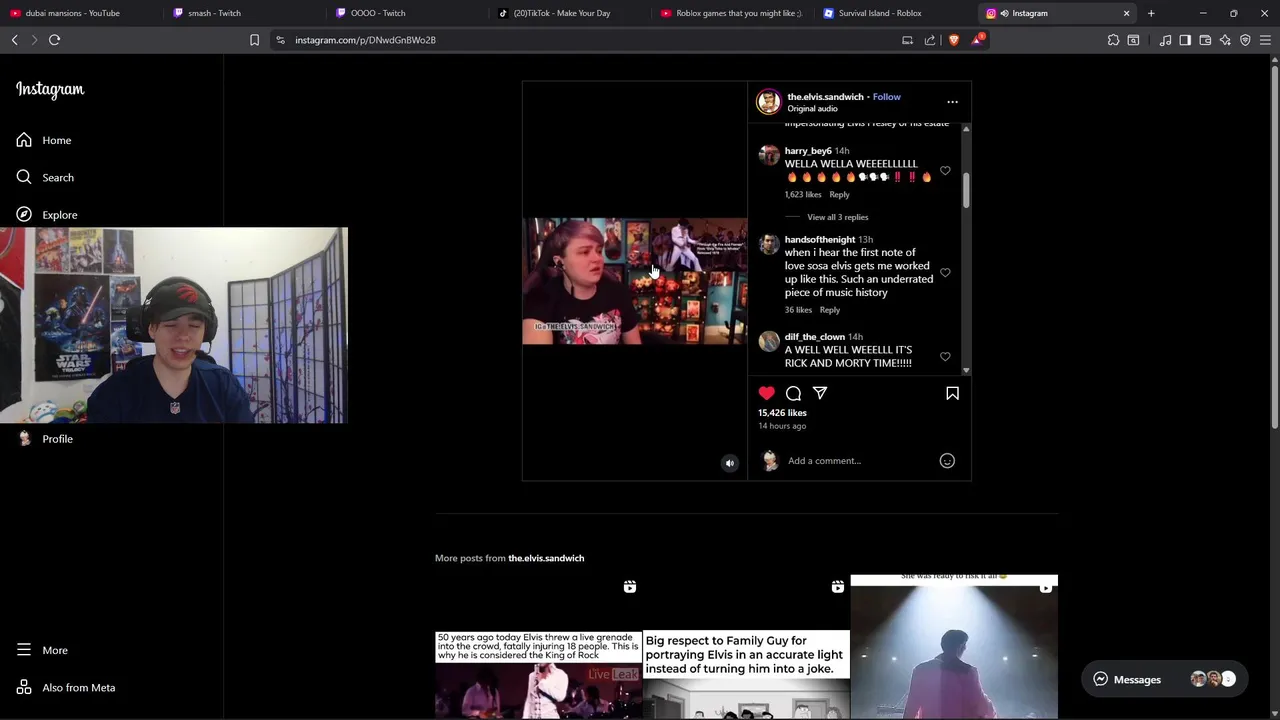Open the stage spotlight Elvis post thumbnail
This screenshot has width=1280, height=720.
pyautogui.click(x=954, y=647)
